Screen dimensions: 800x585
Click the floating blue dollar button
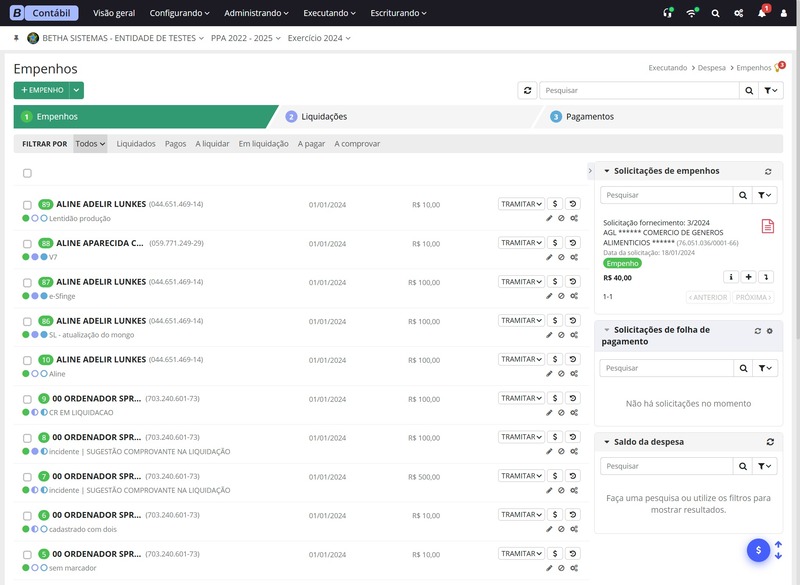coord(758,550)
